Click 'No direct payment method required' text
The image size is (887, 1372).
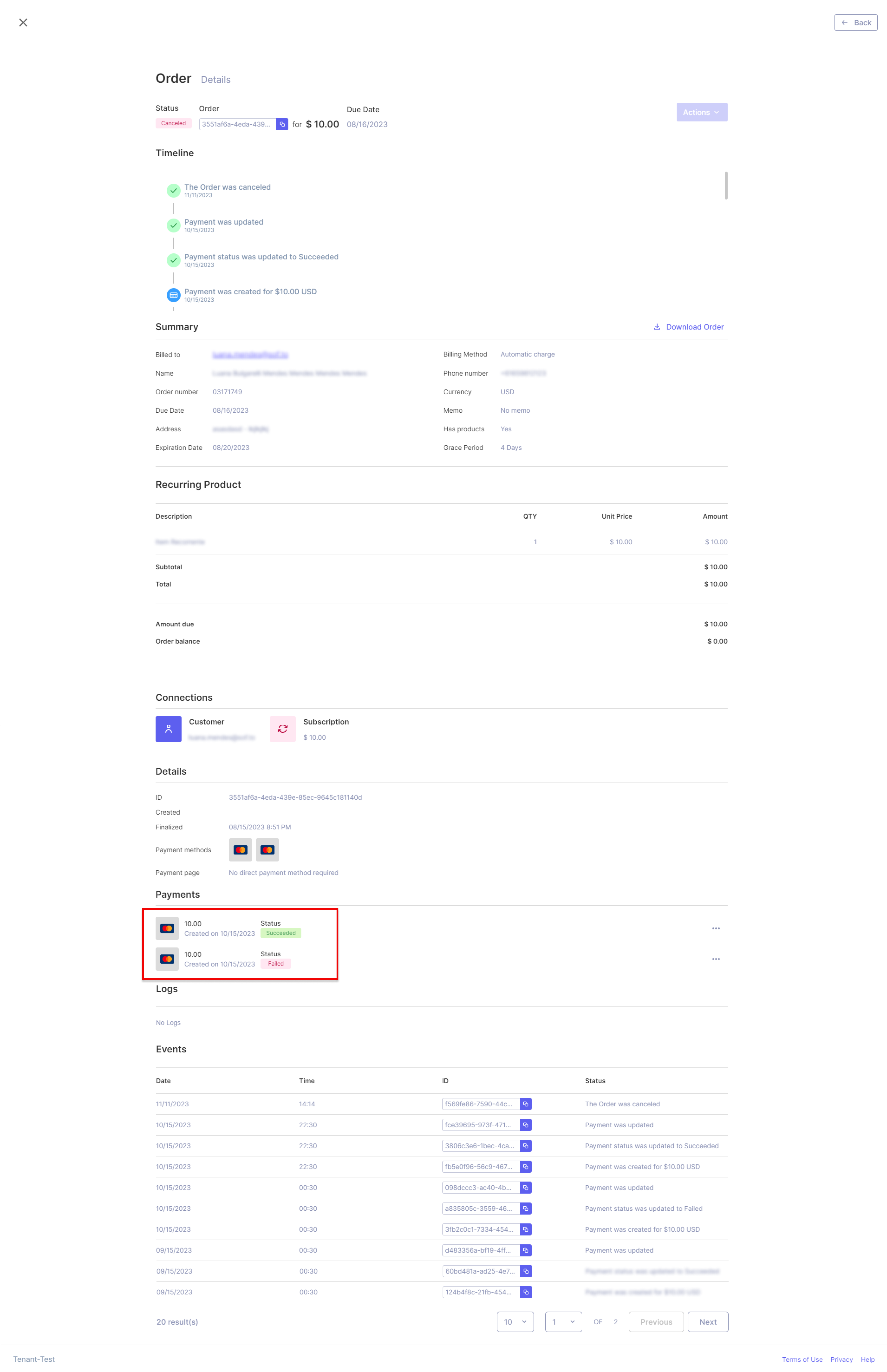coord(283,873)
